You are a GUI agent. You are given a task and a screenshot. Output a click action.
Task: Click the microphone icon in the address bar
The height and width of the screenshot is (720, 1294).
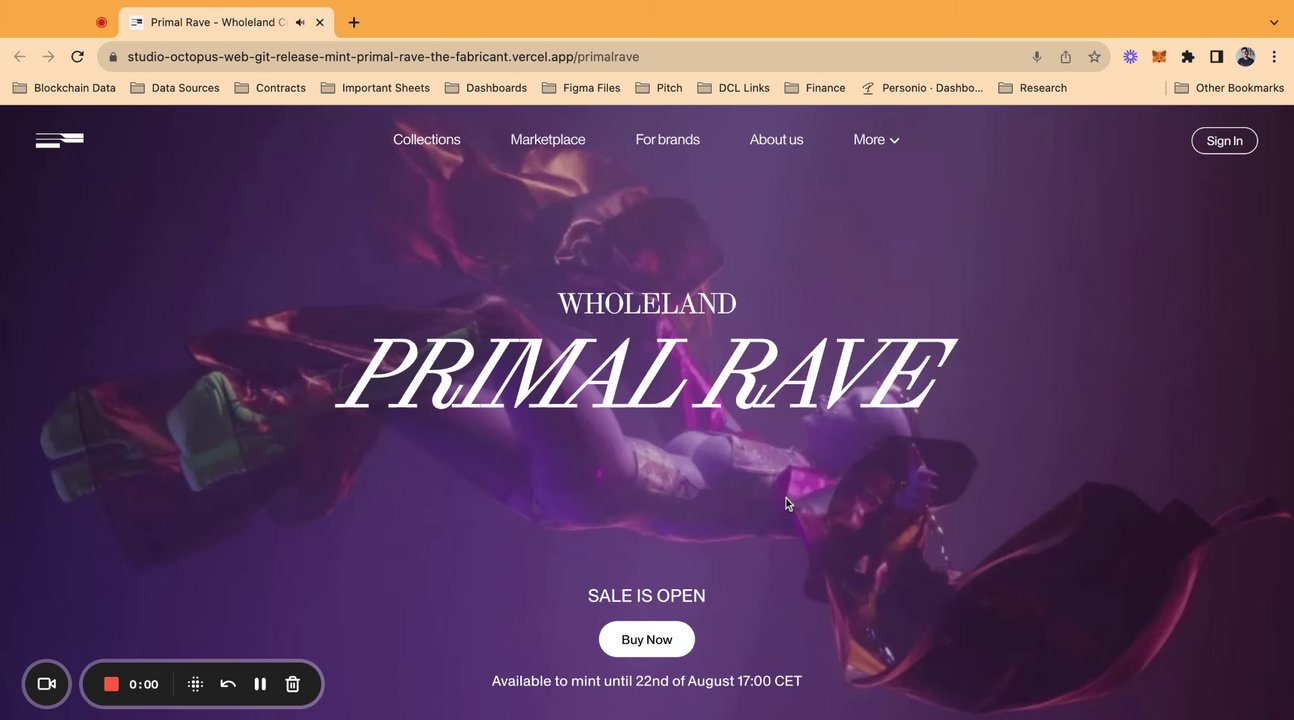(x=1037, y=57)
